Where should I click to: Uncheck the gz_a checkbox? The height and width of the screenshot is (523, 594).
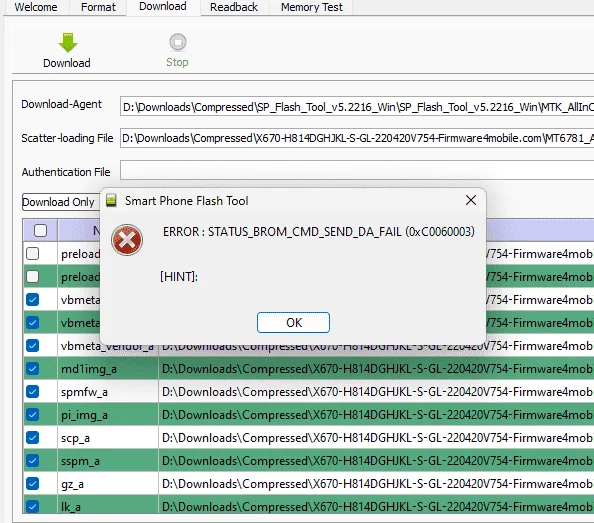(33, 484)
